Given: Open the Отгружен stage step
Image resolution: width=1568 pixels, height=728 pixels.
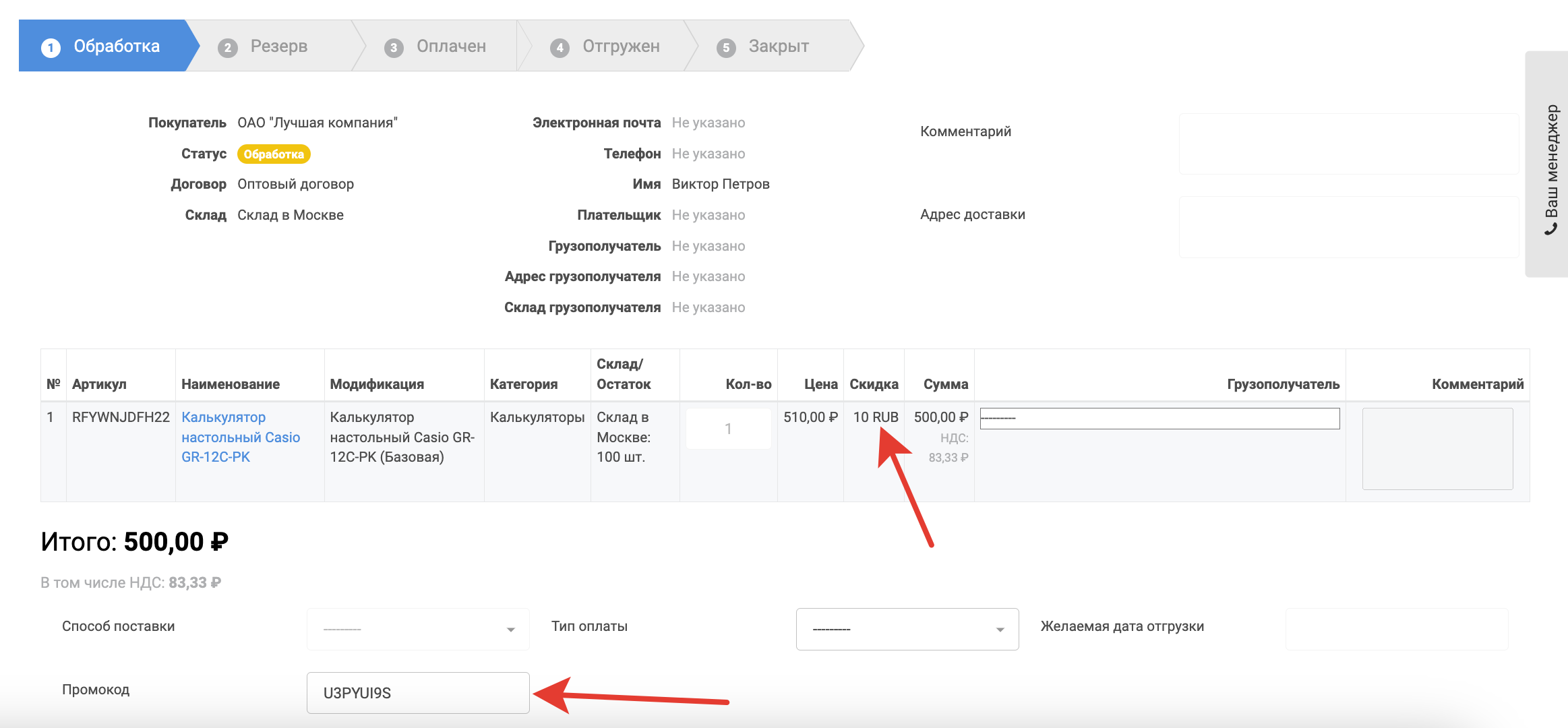Looking at the screenshot, I should click(620, 46).
